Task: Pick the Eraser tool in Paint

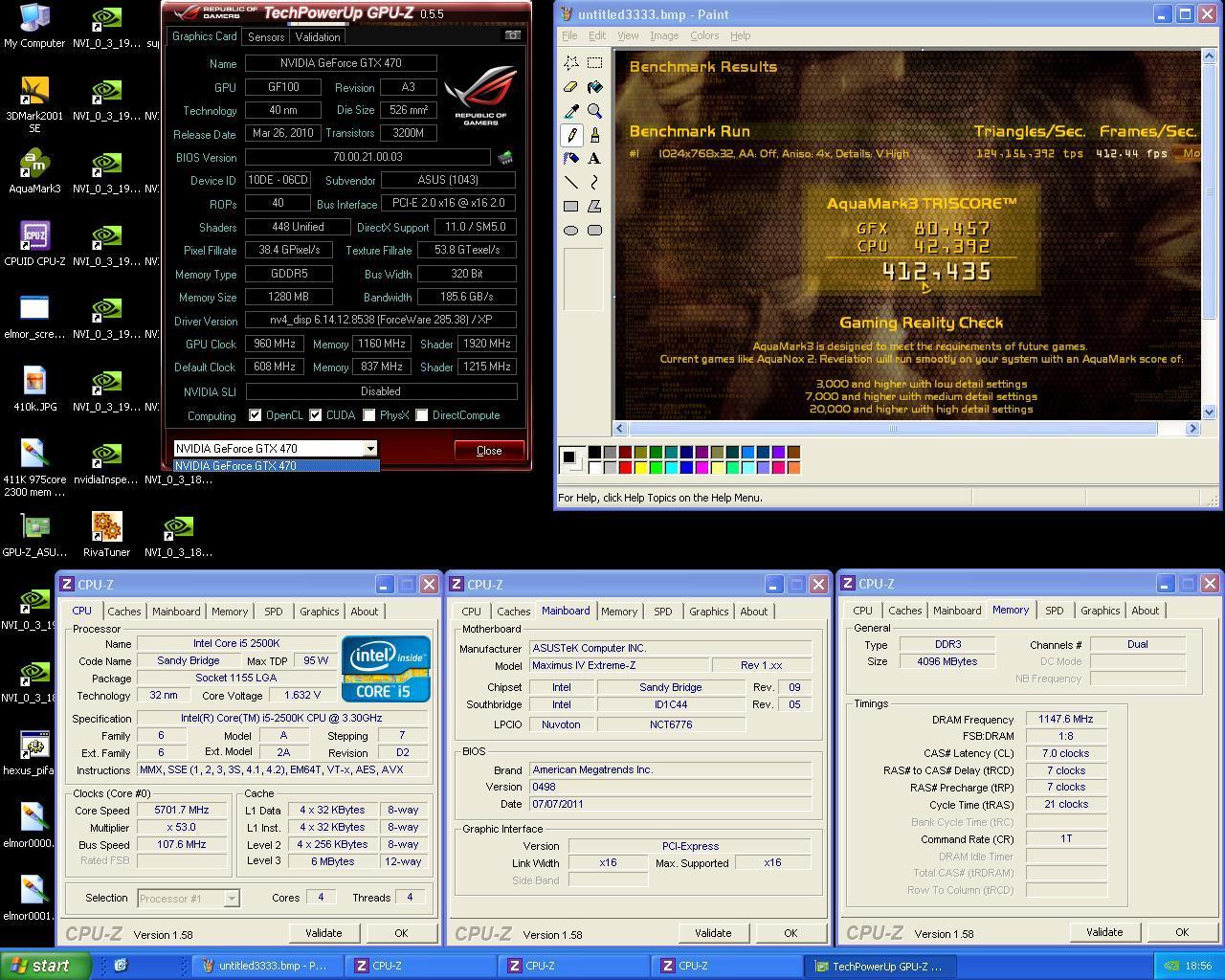Action: [571, 87]
